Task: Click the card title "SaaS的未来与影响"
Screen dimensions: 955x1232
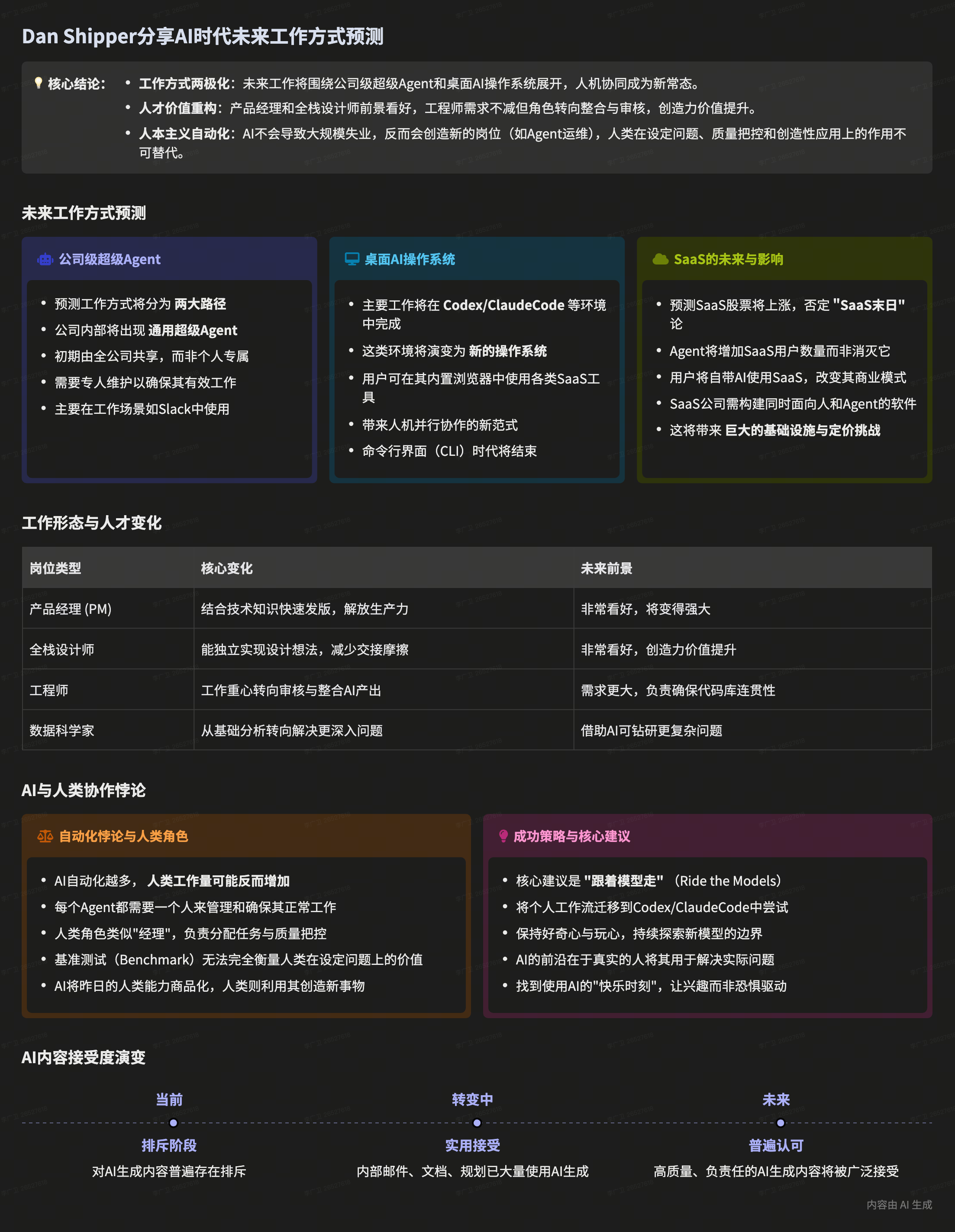Action: [729, 259]
